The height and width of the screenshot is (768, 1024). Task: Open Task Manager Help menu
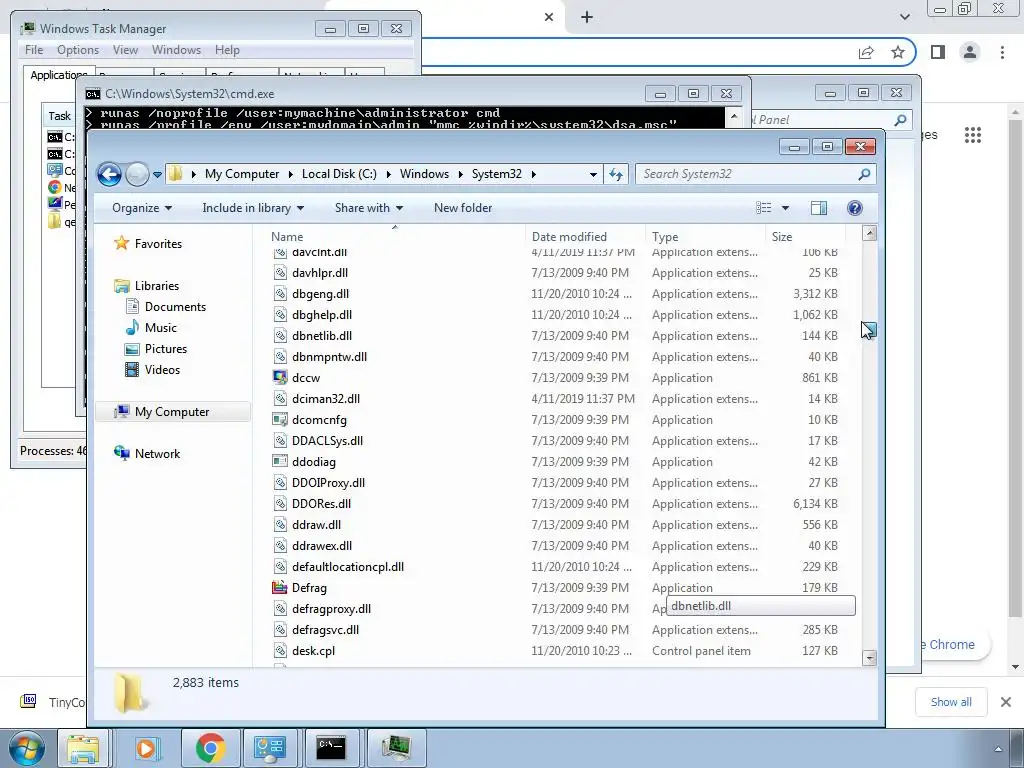227,50
